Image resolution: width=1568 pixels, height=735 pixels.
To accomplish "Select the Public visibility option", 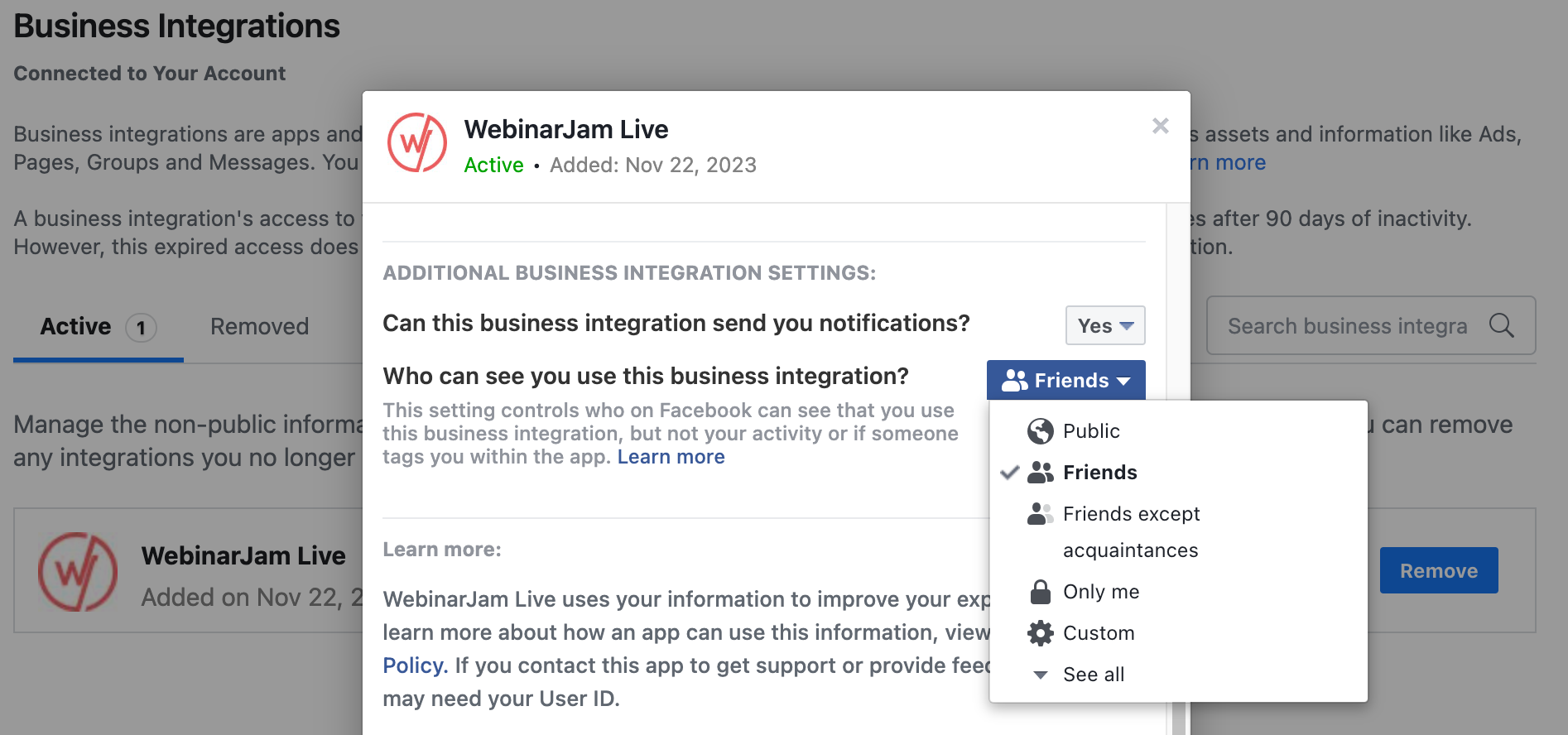I will (1091, 430).
